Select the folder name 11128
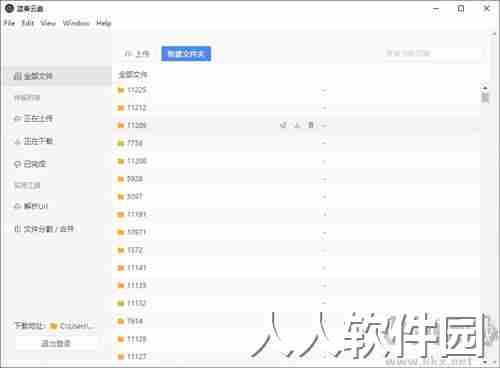 137,339
